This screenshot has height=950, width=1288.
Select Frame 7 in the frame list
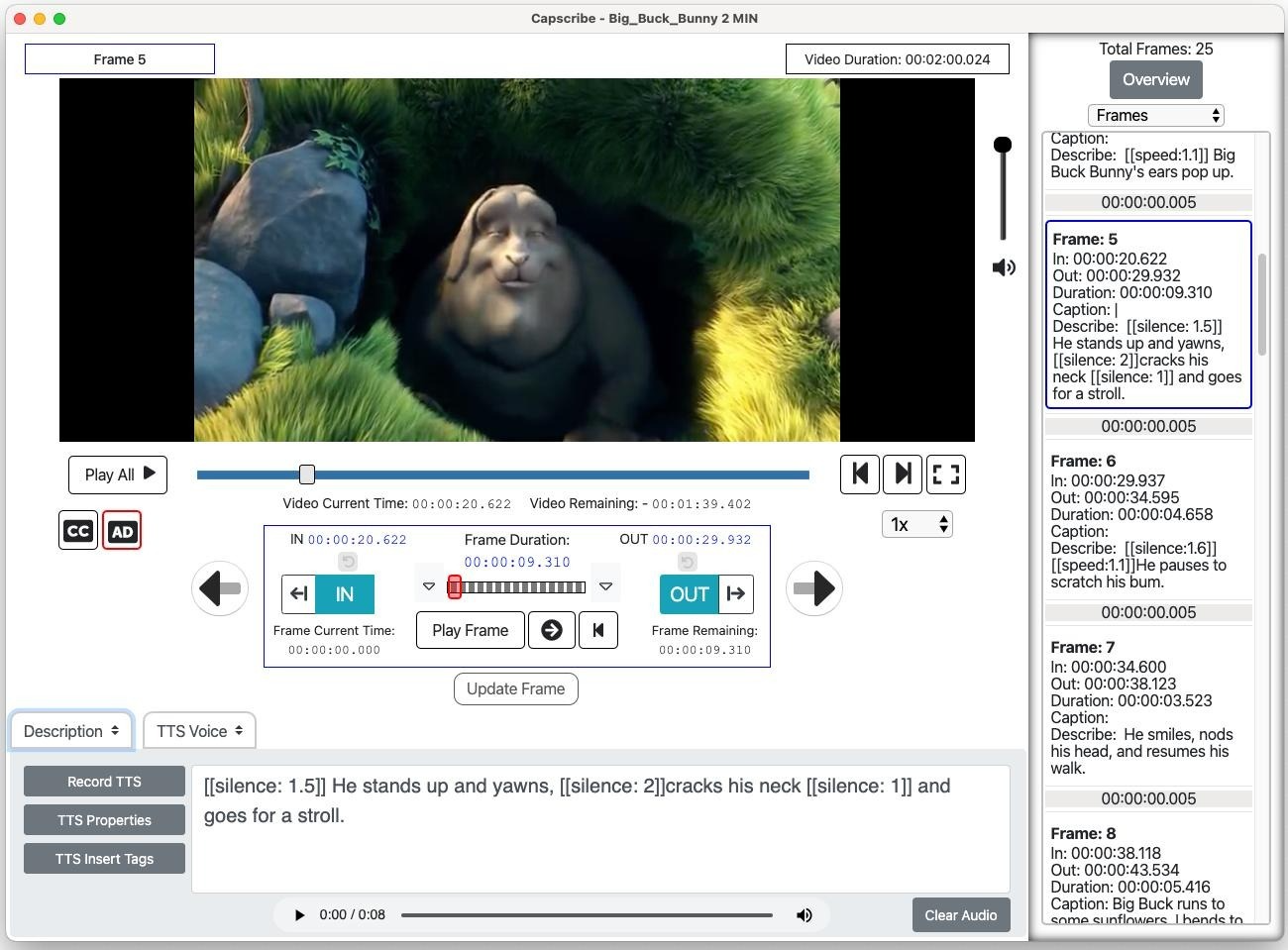click(1148, 707)
